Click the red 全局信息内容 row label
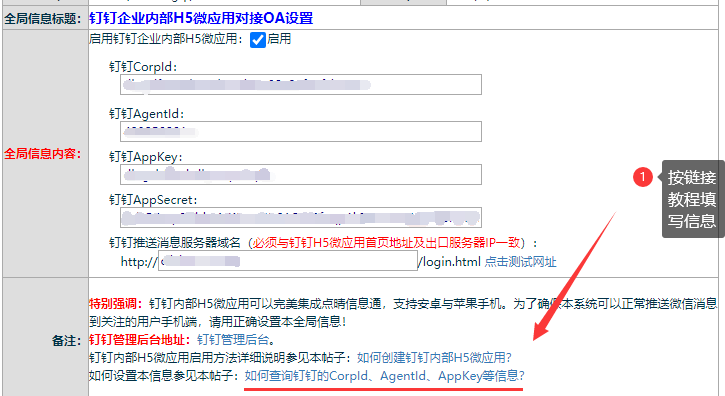 click(x=43, y=154)
